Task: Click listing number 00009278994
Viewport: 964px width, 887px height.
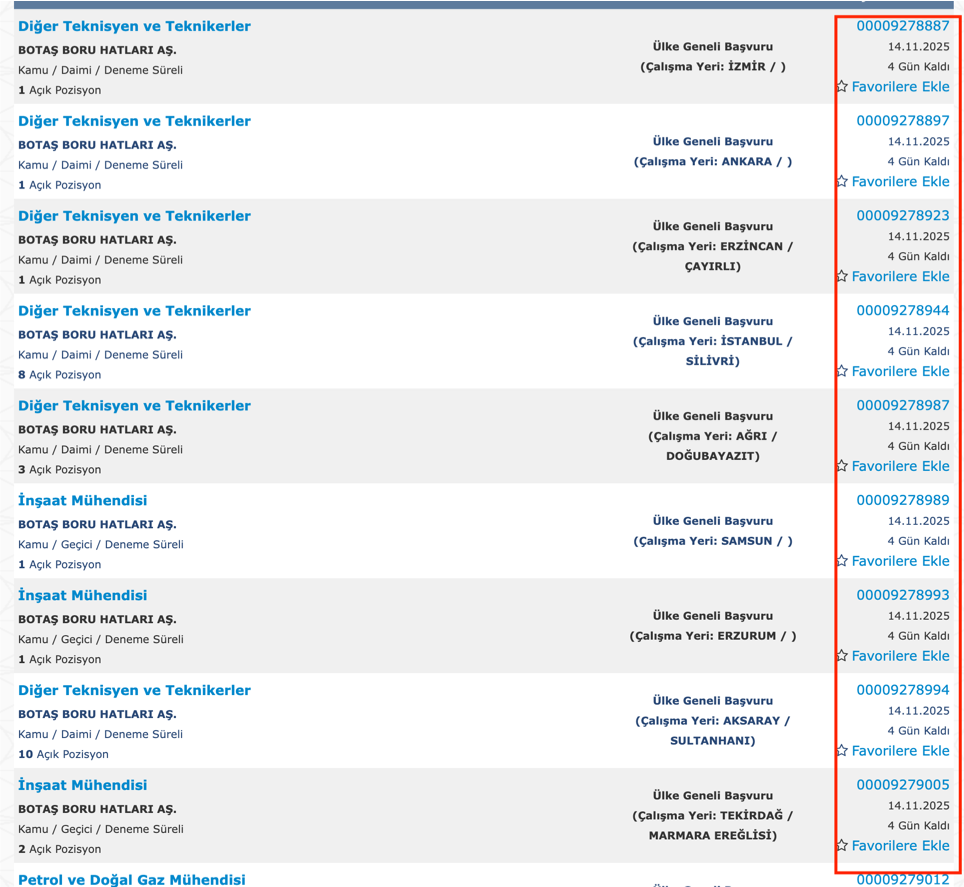Action: (x=902, y=690)
